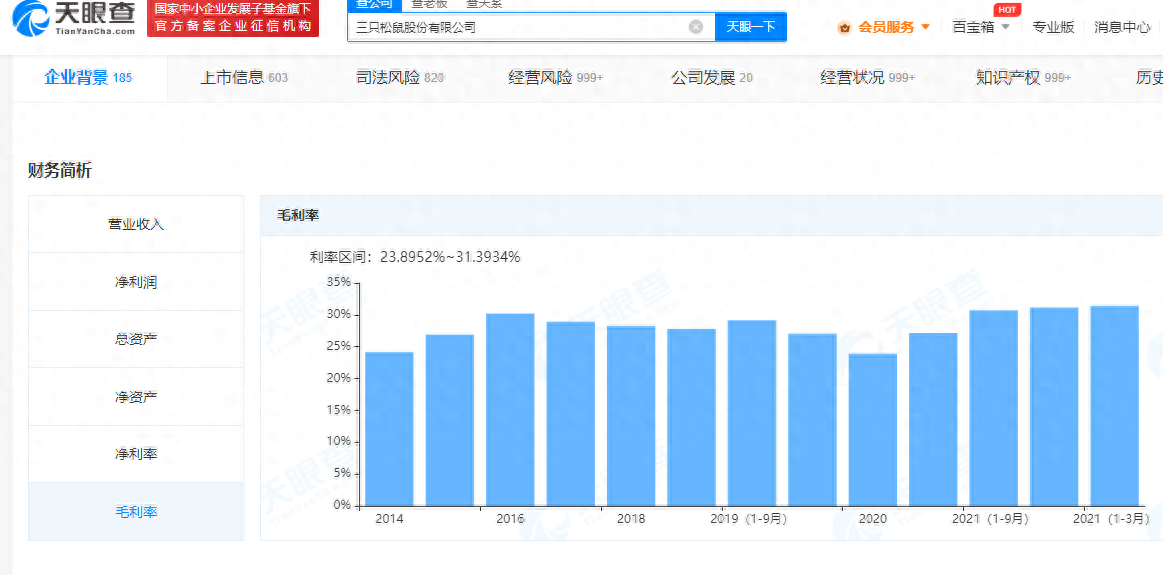Show the 总资产 chart
Image resolution: width=1163 pixels, height=575 pixels.
[136, 339]
